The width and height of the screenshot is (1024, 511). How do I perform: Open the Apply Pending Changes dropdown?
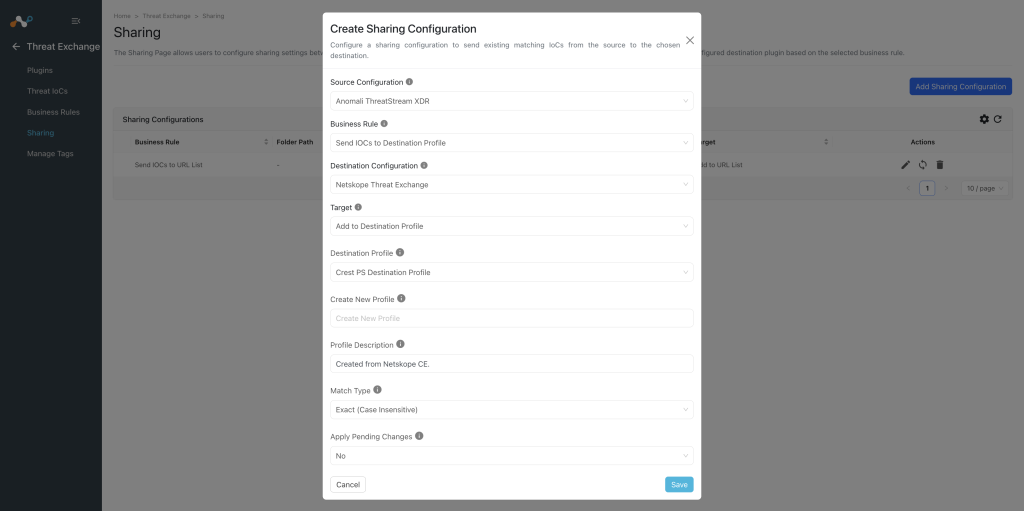[511, 455]
